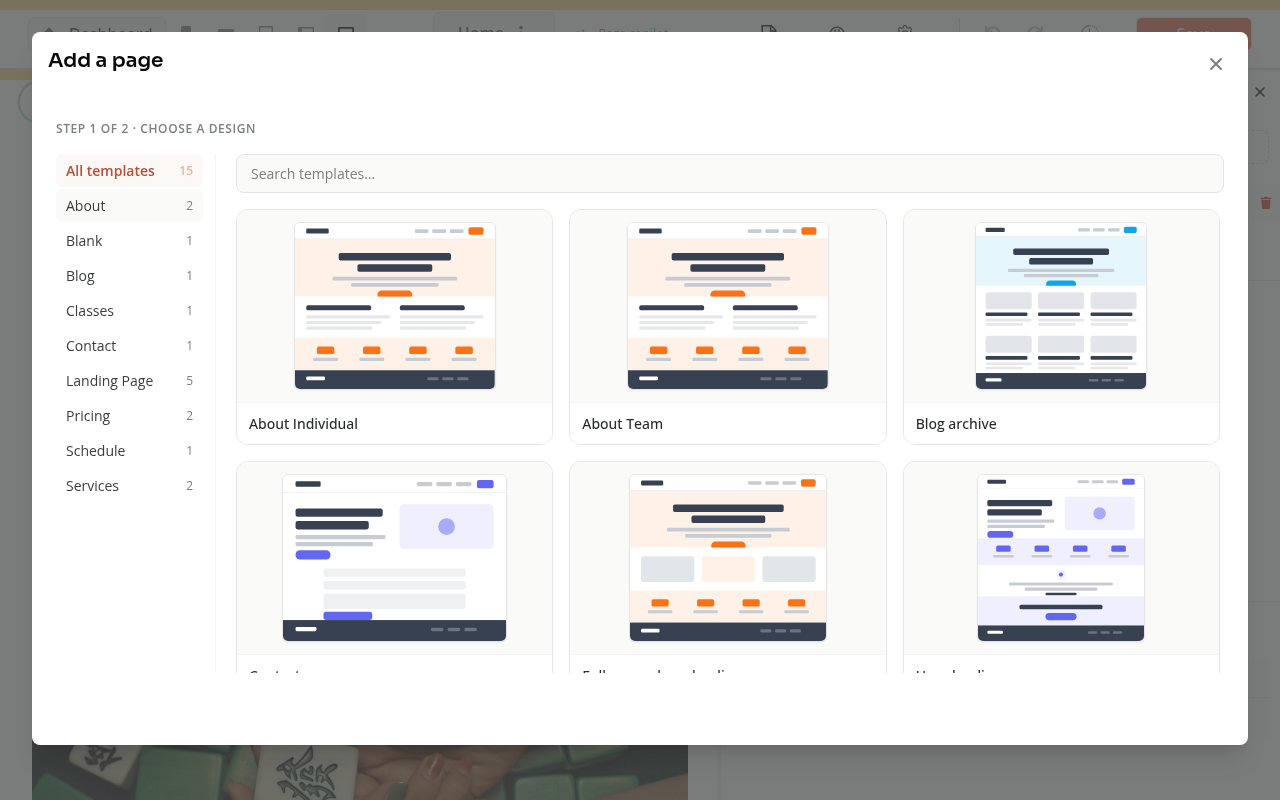Click the About Team label

point(622,424)
